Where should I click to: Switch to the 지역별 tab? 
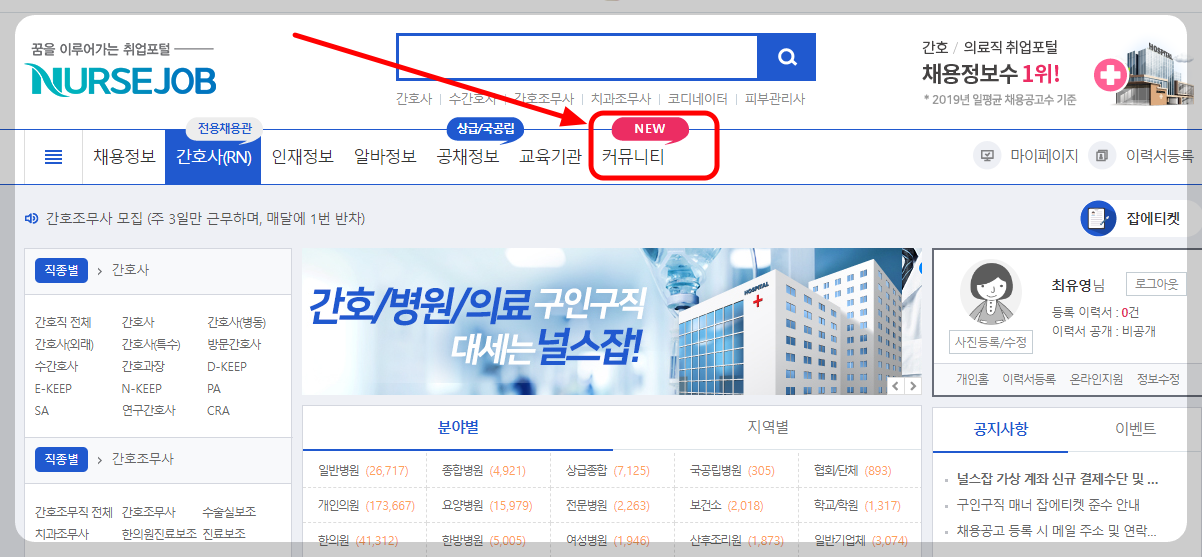click(767, 428)
